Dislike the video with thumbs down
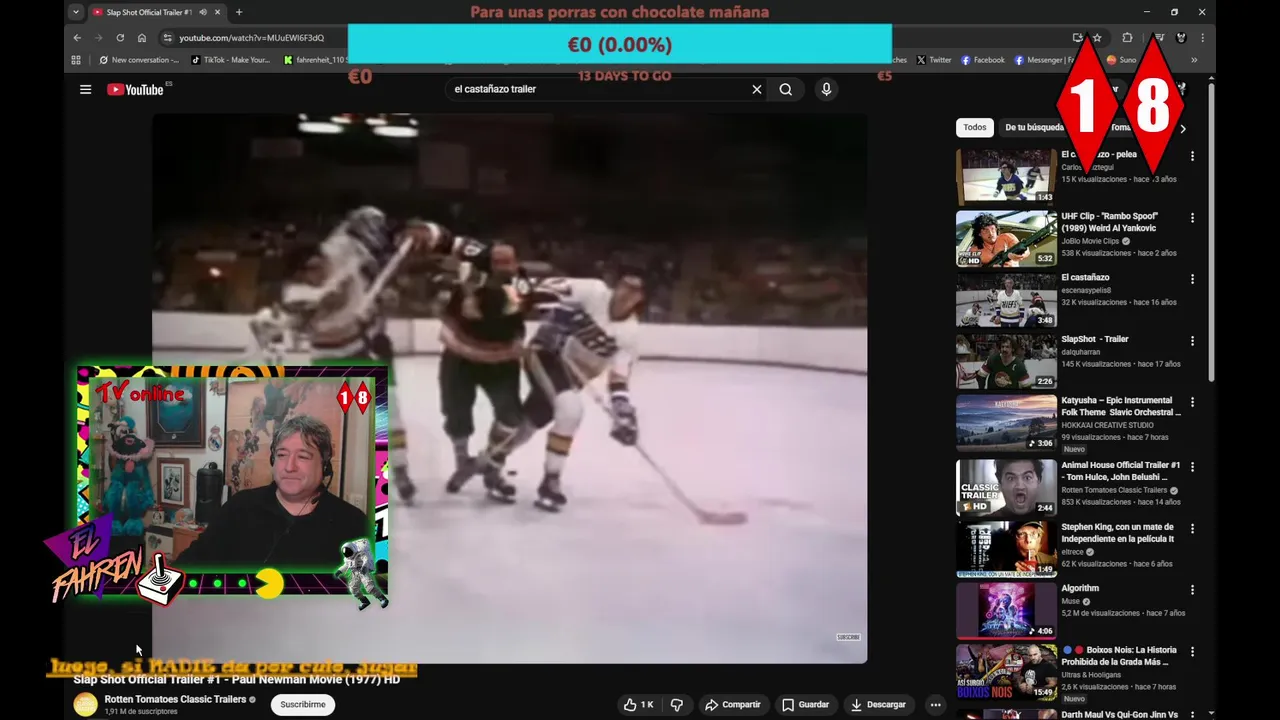1280x720 pixels. [x=677, y=705]
